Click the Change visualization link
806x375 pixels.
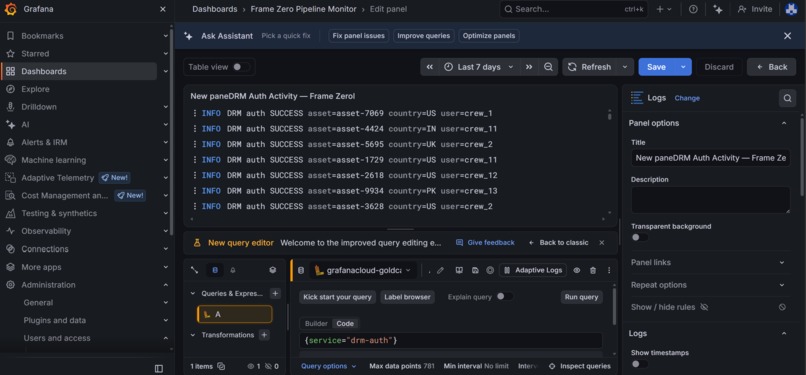coord(687,98)
